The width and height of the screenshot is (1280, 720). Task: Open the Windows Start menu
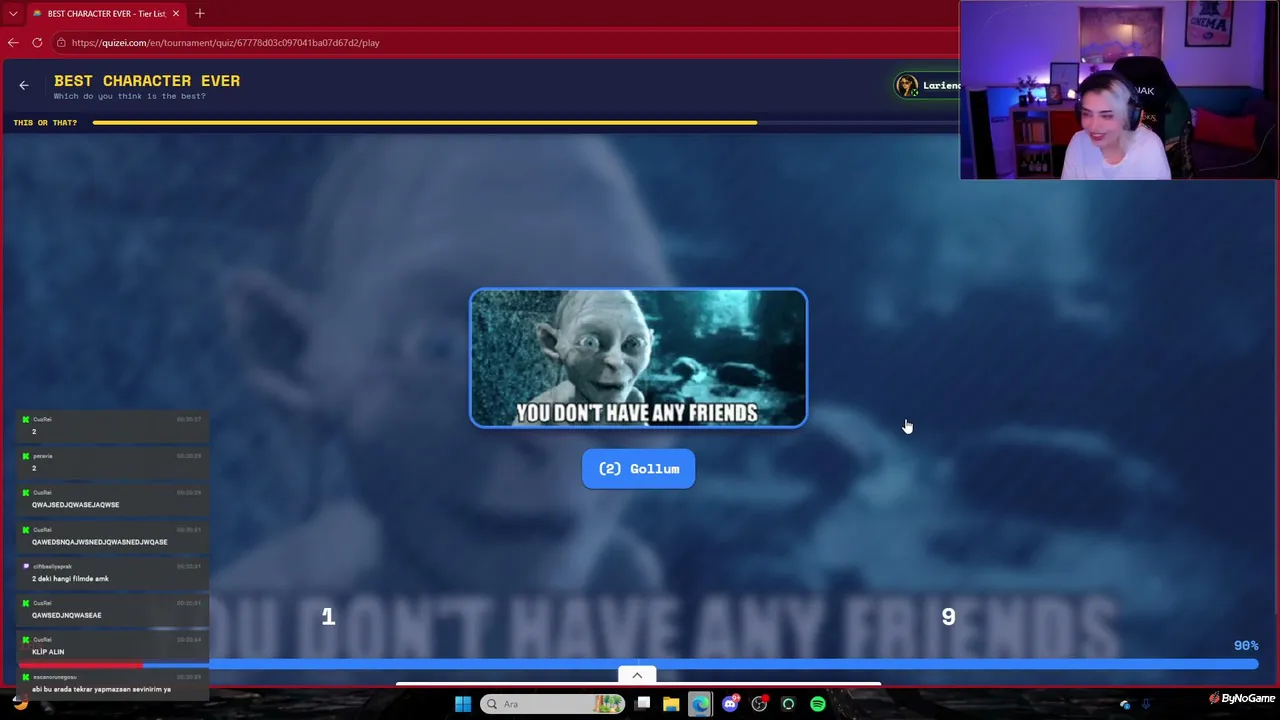point(462,704)
